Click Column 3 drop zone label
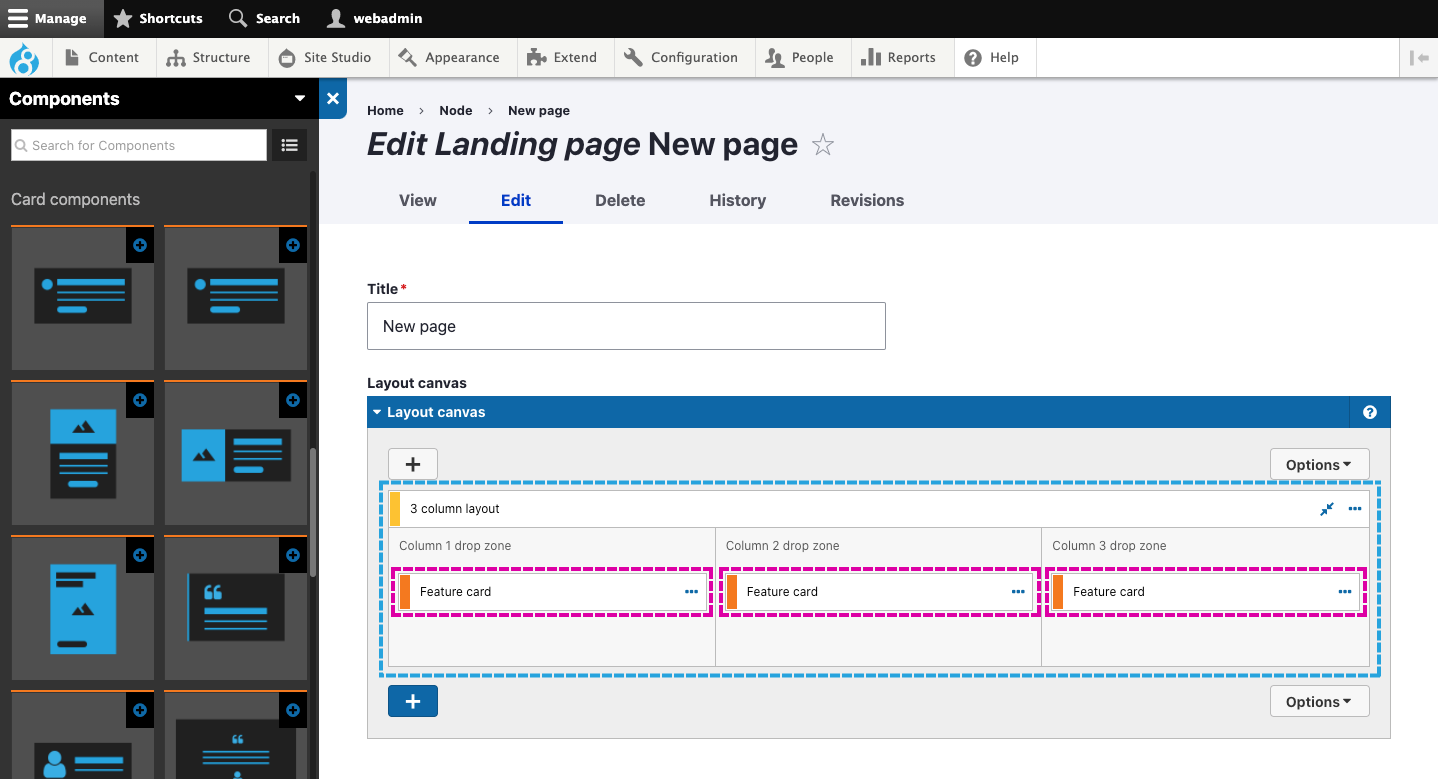 click(1109, 546)
